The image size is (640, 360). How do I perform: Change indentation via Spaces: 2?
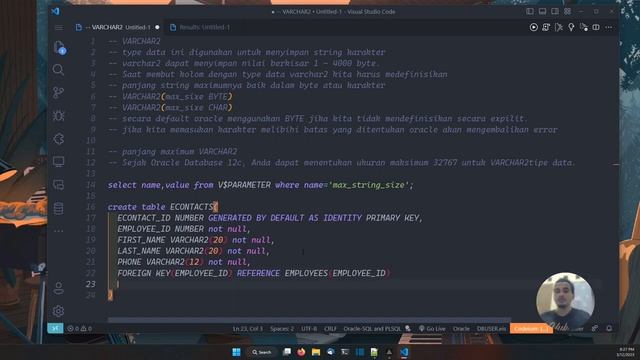tap(282, 328)
